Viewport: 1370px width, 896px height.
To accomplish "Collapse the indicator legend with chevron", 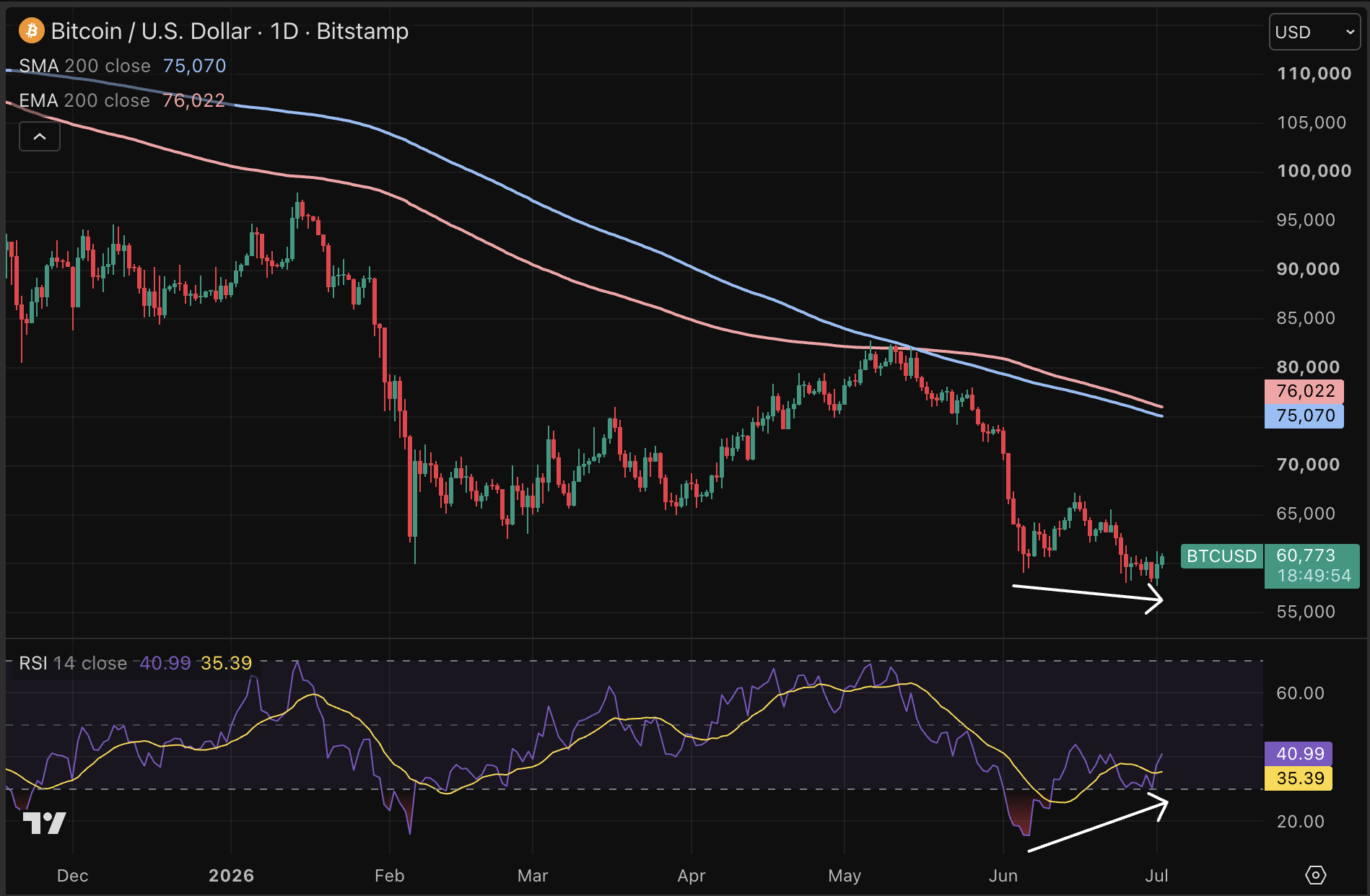I will [x=40, y=136].
